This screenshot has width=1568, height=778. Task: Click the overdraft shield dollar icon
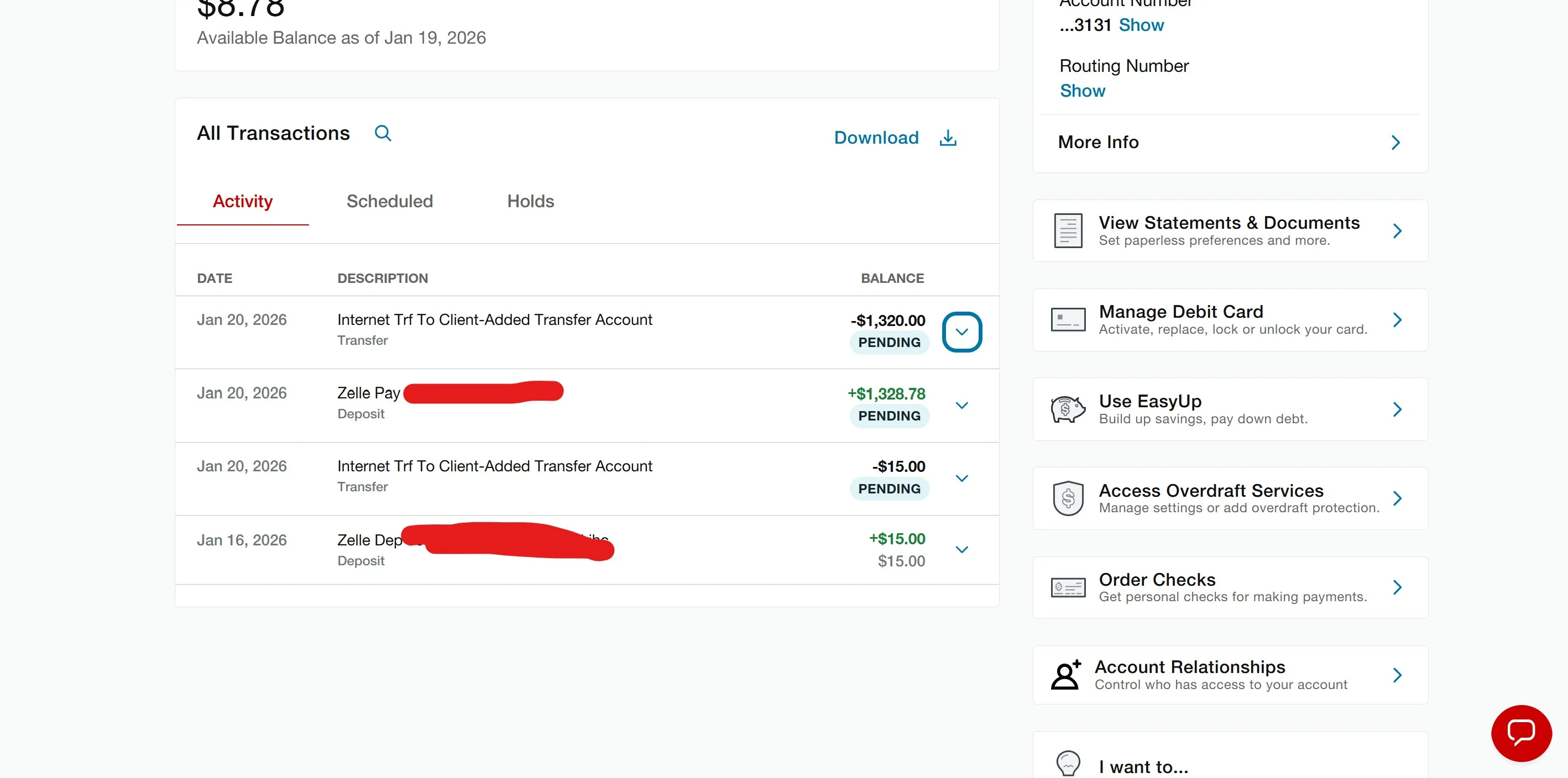click(1068, 498)
